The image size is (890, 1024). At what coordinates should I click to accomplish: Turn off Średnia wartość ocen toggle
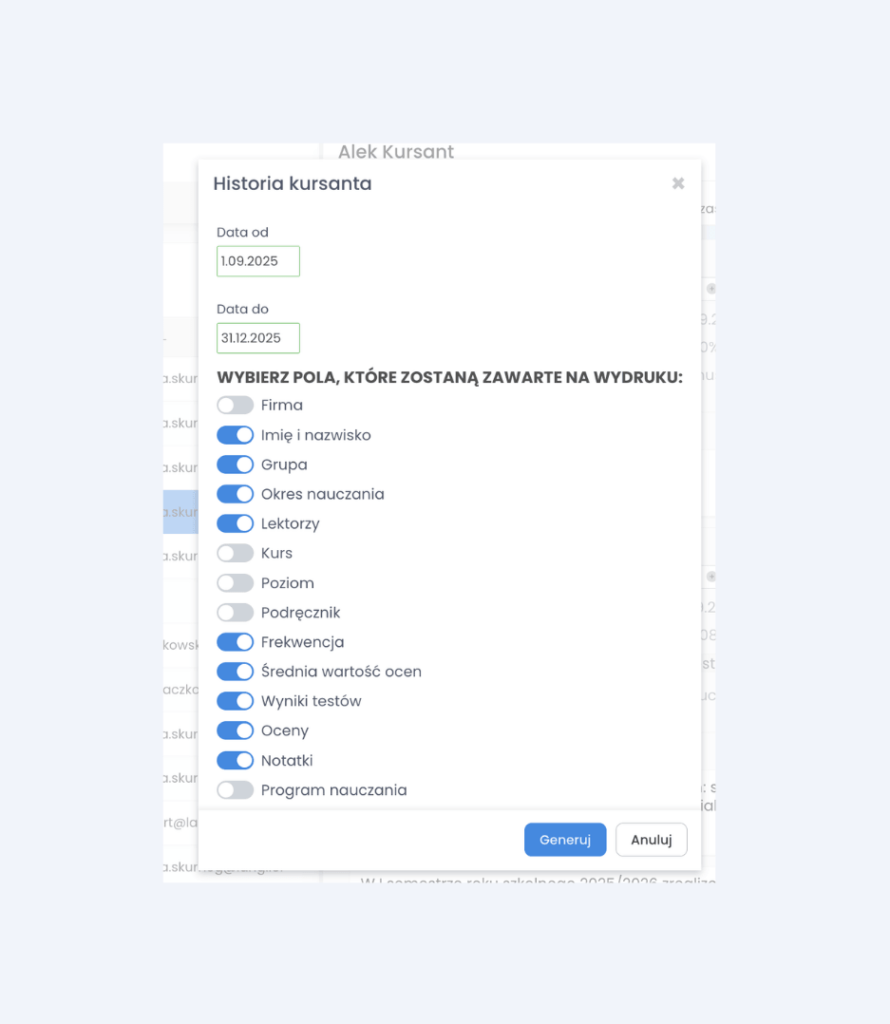point(235,671)
